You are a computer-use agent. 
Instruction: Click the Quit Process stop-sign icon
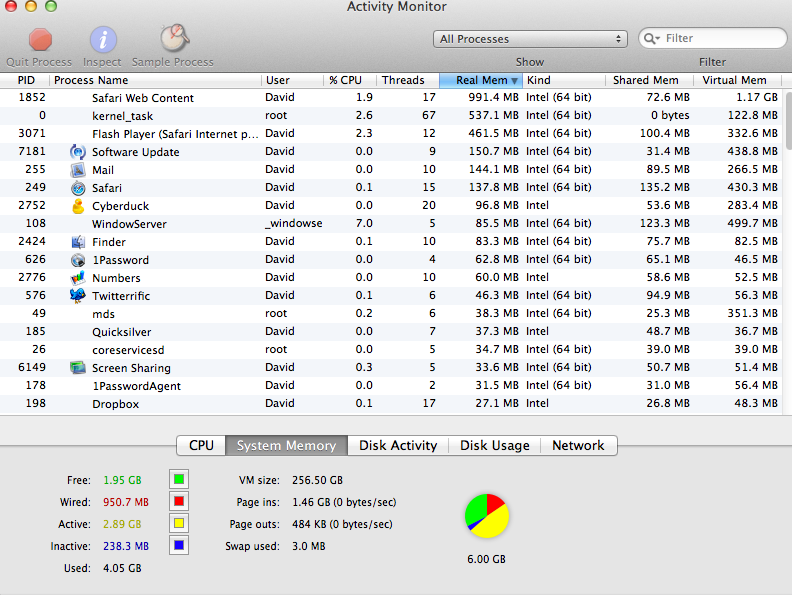coord(40,40)
